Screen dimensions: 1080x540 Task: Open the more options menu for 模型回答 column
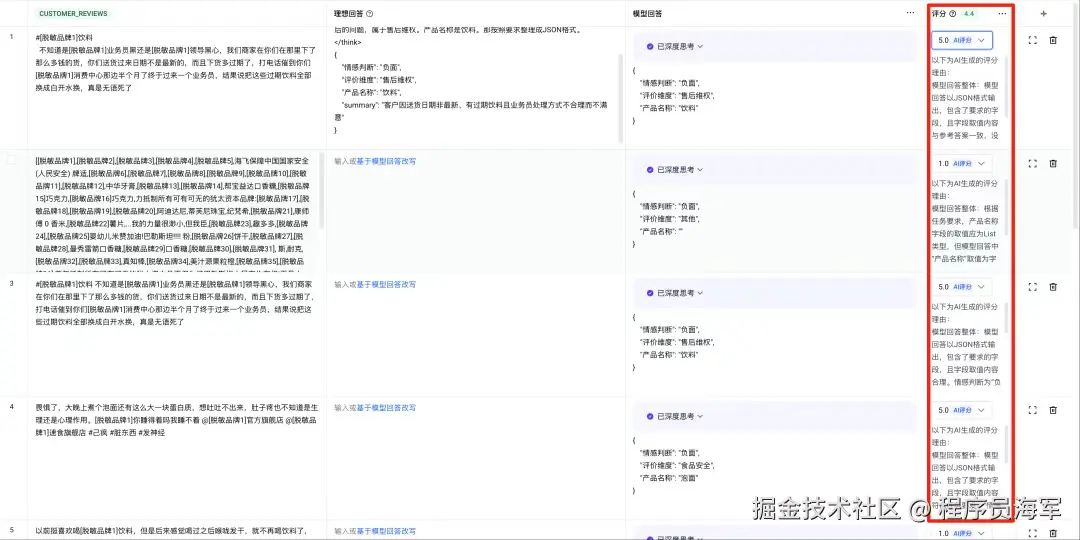point(911,13)
